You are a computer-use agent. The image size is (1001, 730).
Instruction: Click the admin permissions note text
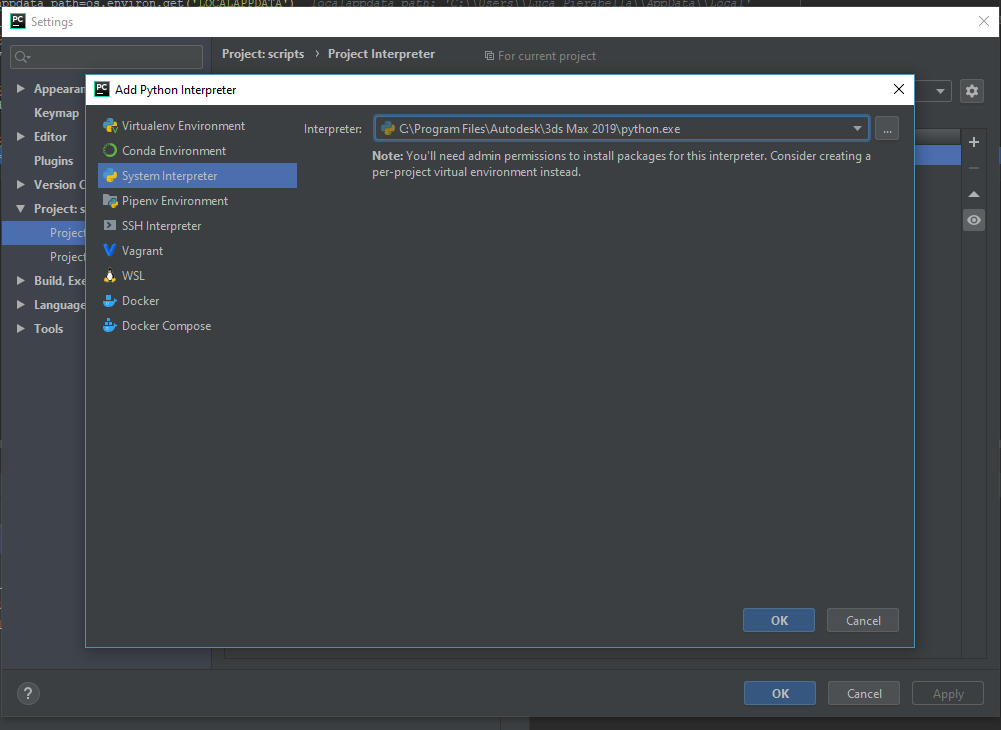(621, 163)
